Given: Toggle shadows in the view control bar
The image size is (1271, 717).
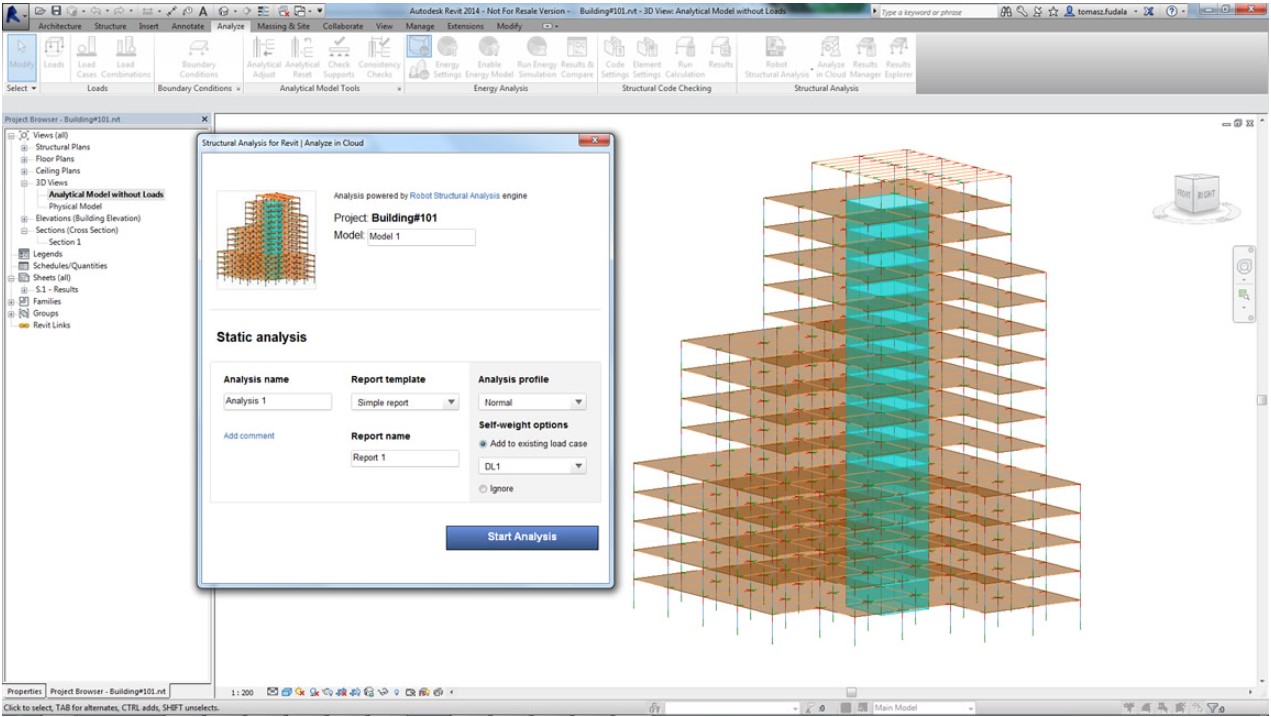Looking at the screenshot, I should [x=316, y=690].
